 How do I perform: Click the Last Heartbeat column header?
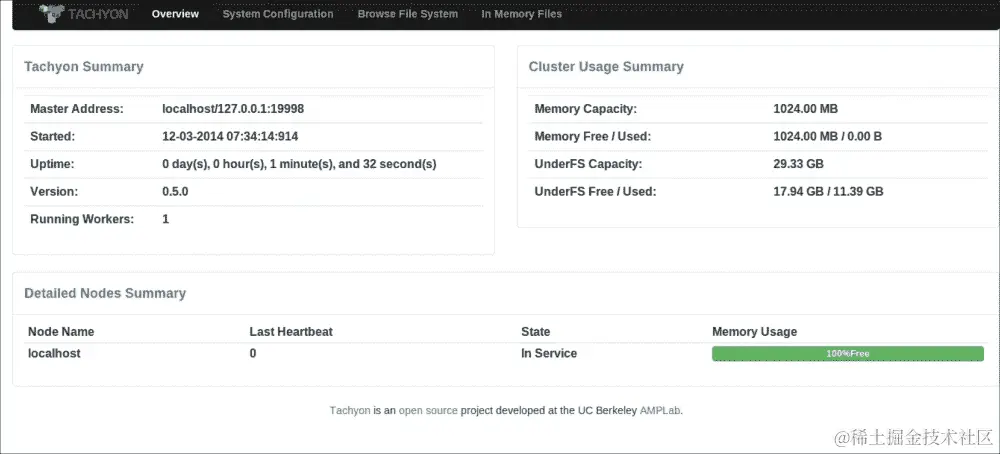tap(291, 332)
